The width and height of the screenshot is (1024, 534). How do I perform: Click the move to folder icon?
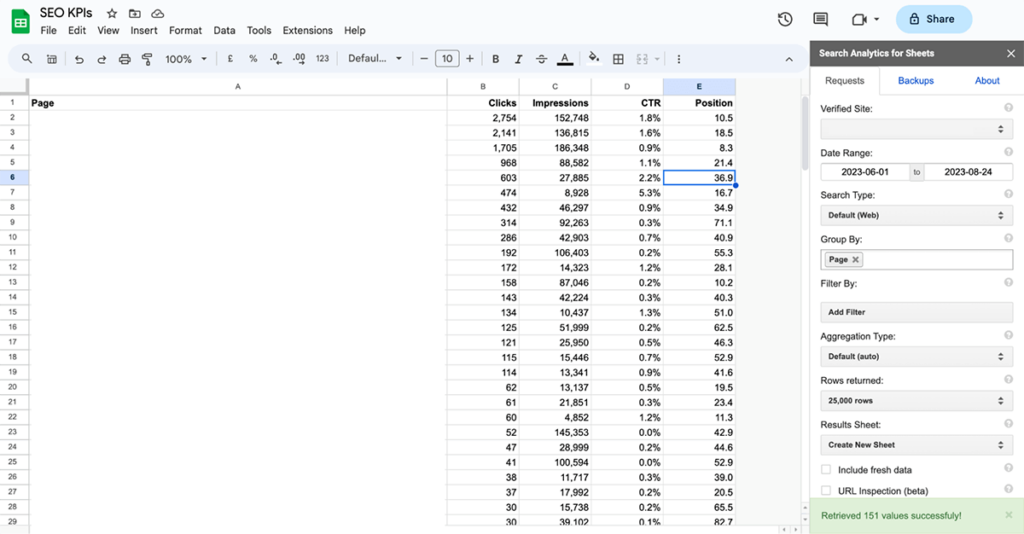(x=135, y=13)
